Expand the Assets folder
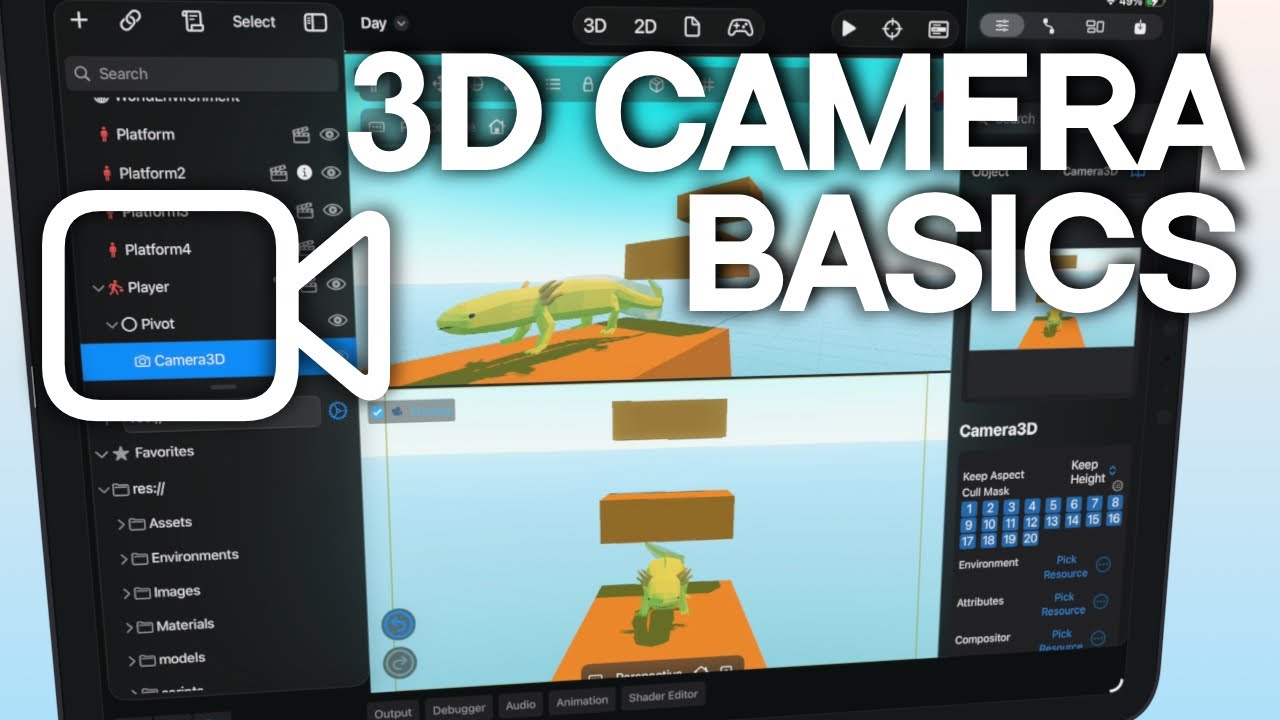The image size is (1280, 720). click(121, 524)
